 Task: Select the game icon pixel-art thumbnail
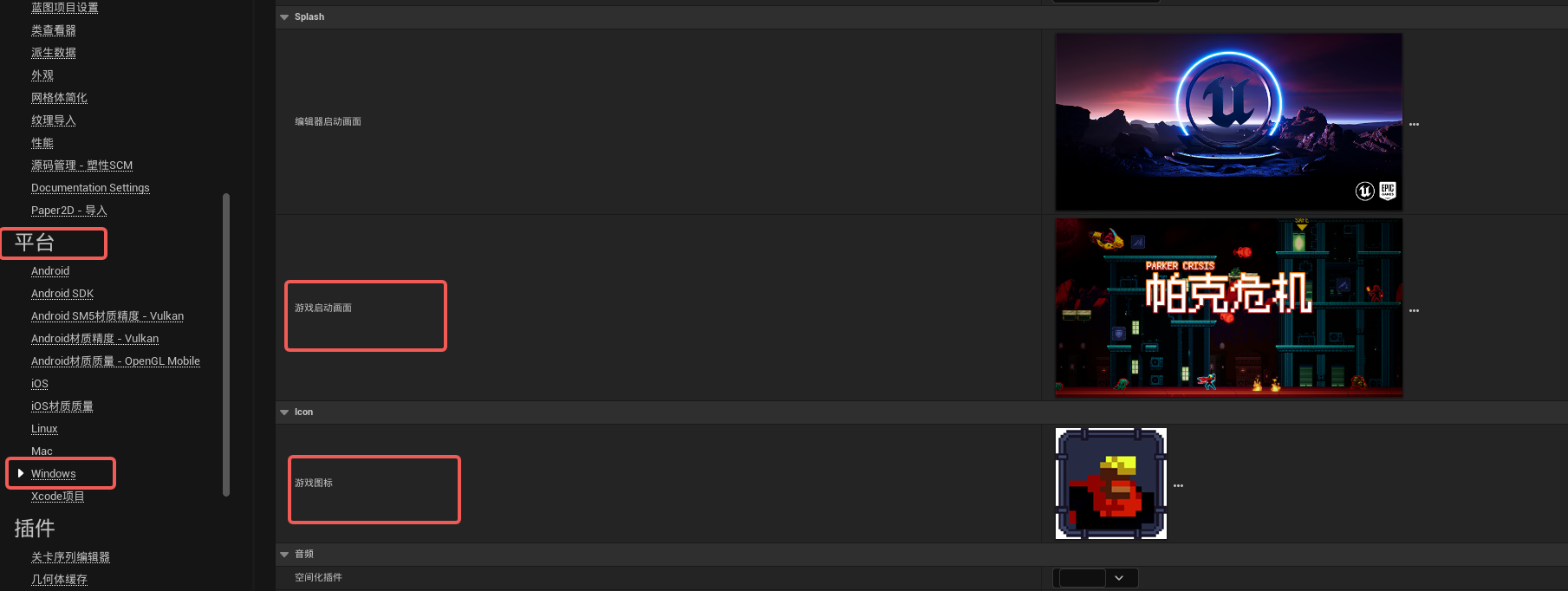point(1111,484)
